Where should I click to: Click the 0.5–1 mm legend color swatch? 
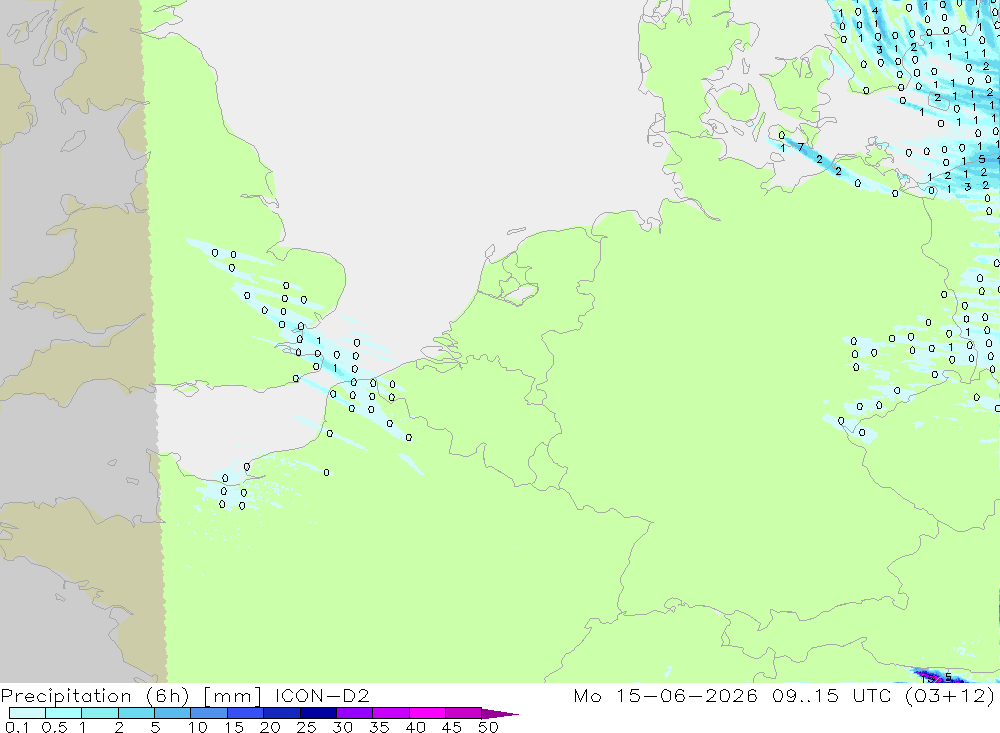(x=64, y=713)
